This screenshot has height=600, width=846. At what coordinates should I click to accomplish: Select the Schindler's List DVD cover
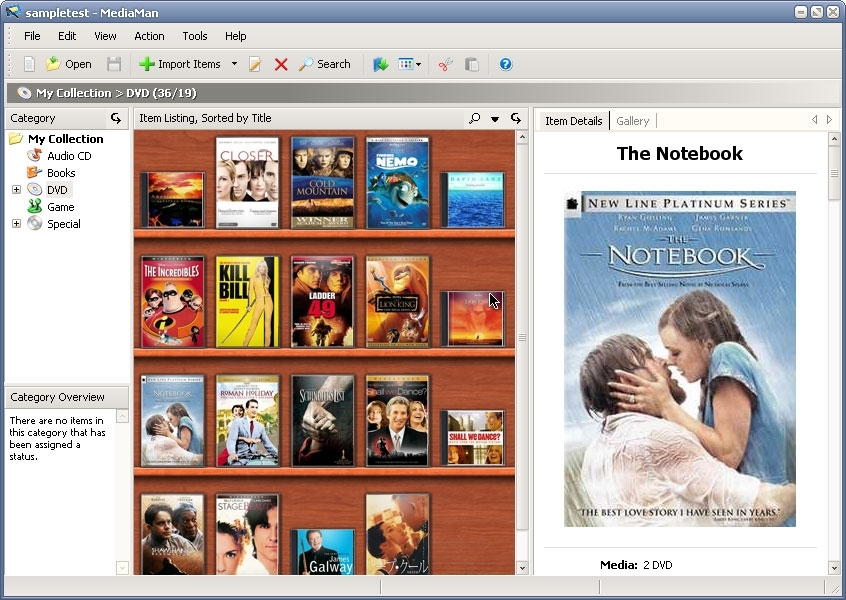[x=323, y=421]
